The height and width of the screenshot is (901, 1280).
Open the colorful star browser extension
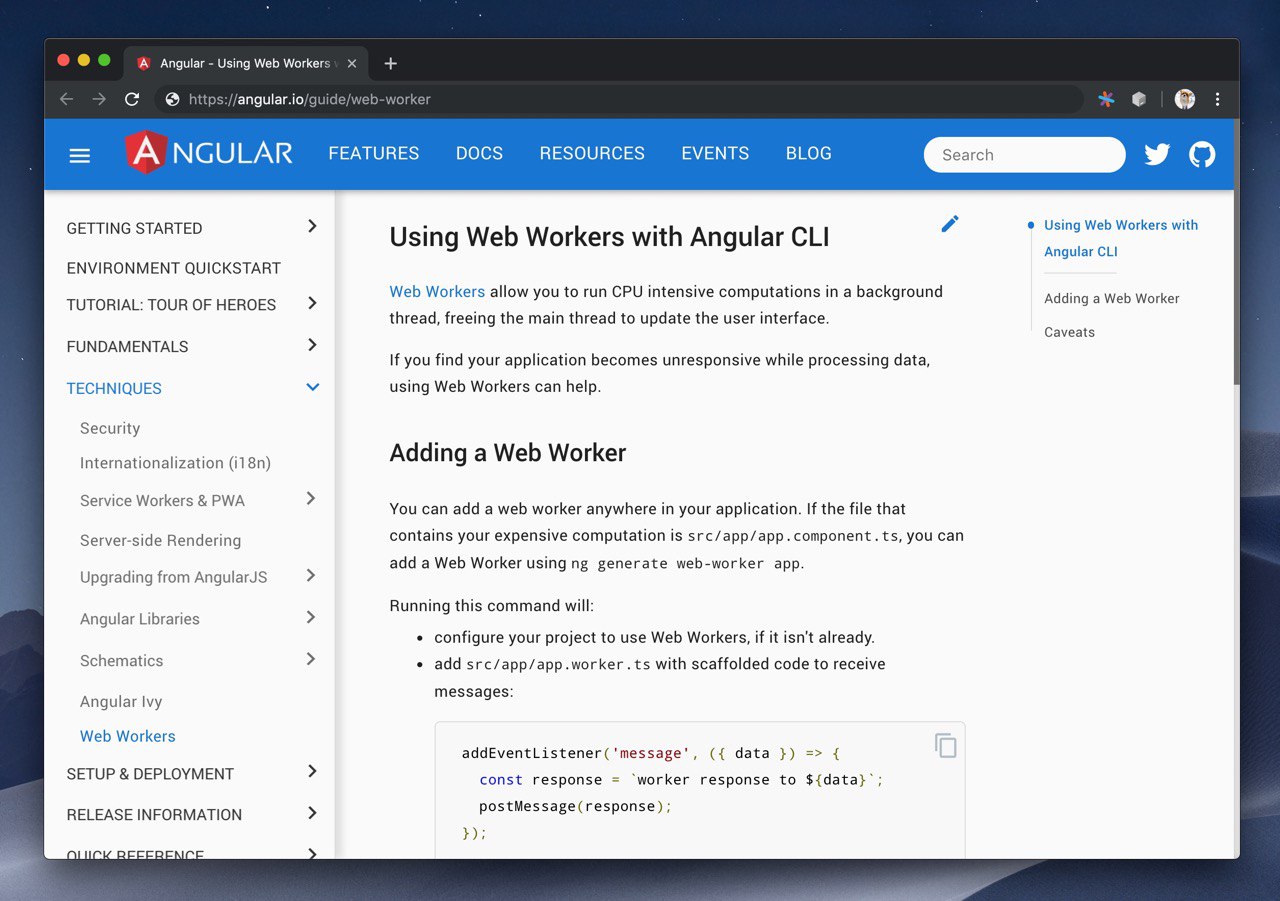coord(1106,99)
